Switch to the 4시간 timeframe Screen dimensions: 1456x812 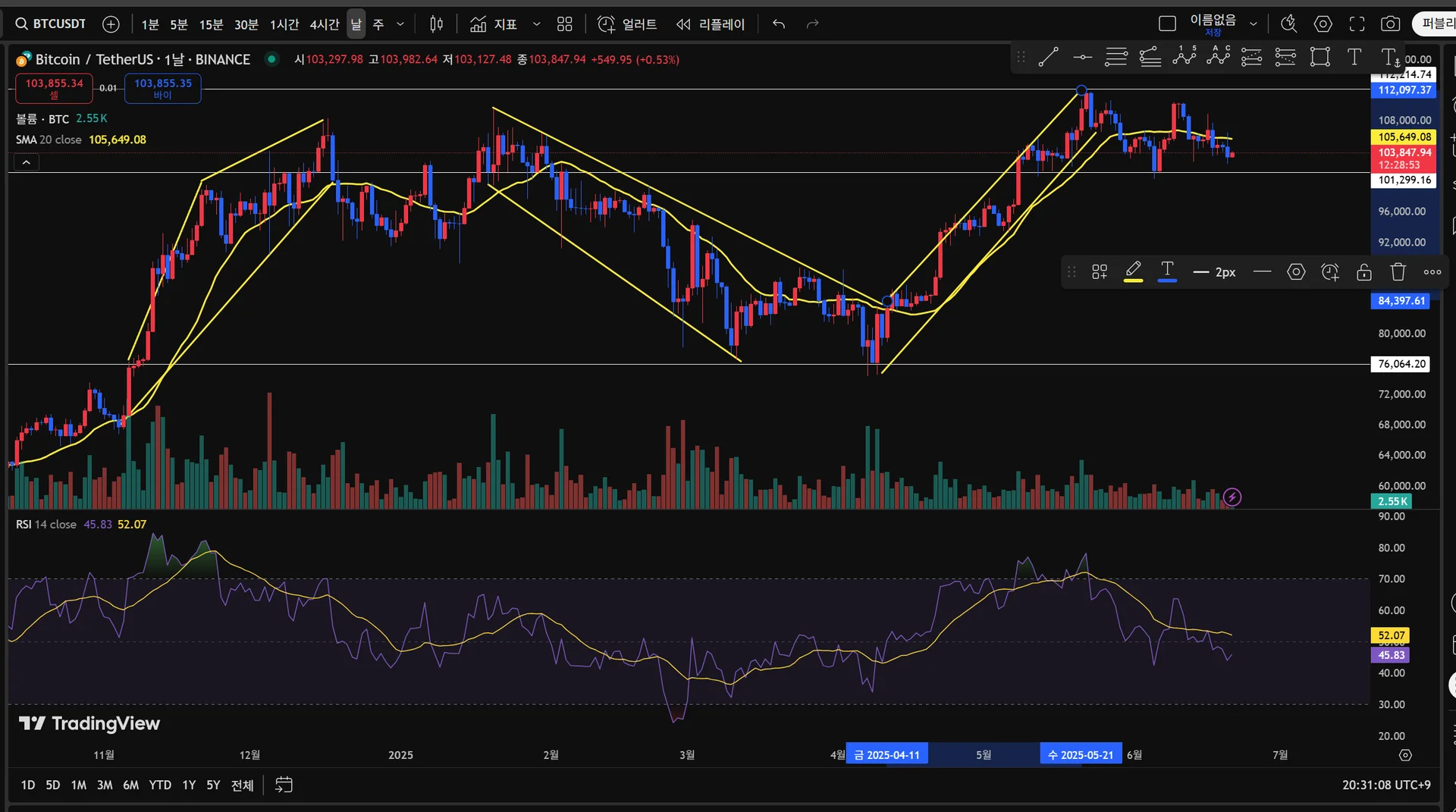coord(324,24)
